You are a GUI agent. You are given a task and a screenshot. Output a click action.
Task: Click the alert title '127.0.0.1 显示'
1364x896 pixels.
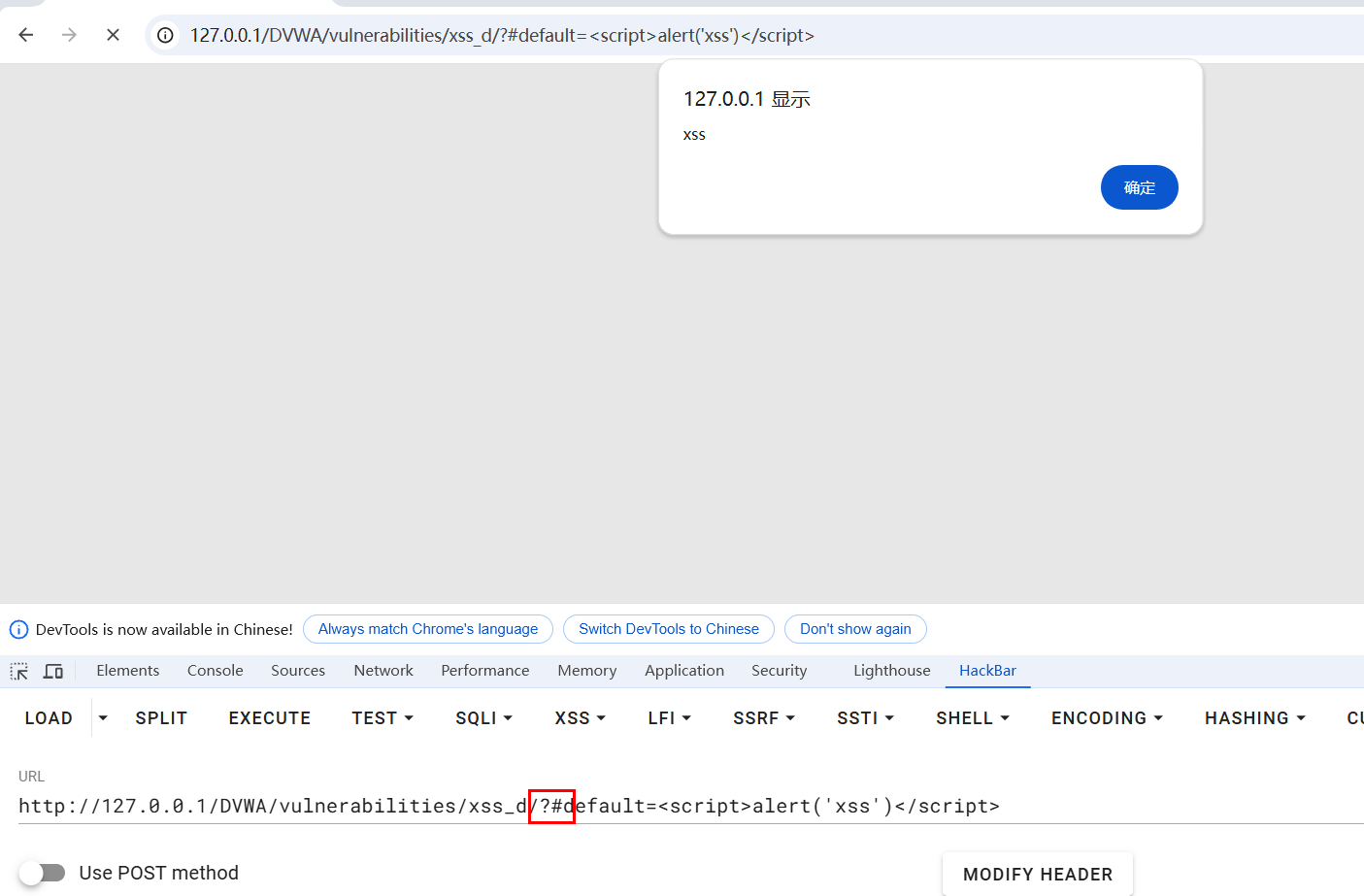[x=747, y=99]
